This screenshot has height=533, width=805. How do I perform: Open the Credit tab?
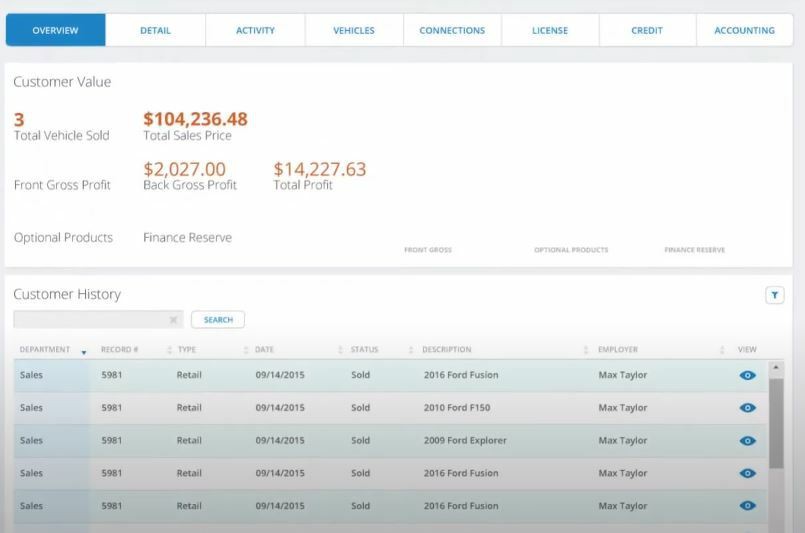click(647, 30)
